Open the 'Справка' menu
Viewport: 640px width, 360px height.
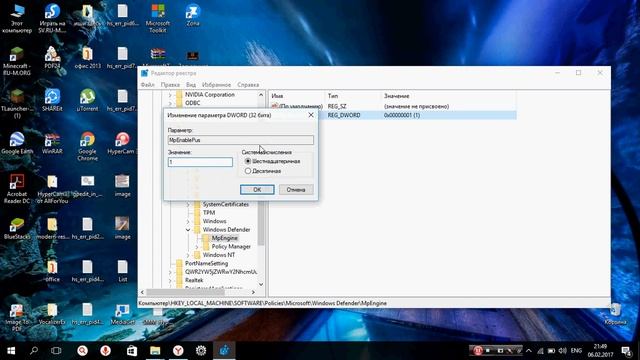click(x=248, y=85)
